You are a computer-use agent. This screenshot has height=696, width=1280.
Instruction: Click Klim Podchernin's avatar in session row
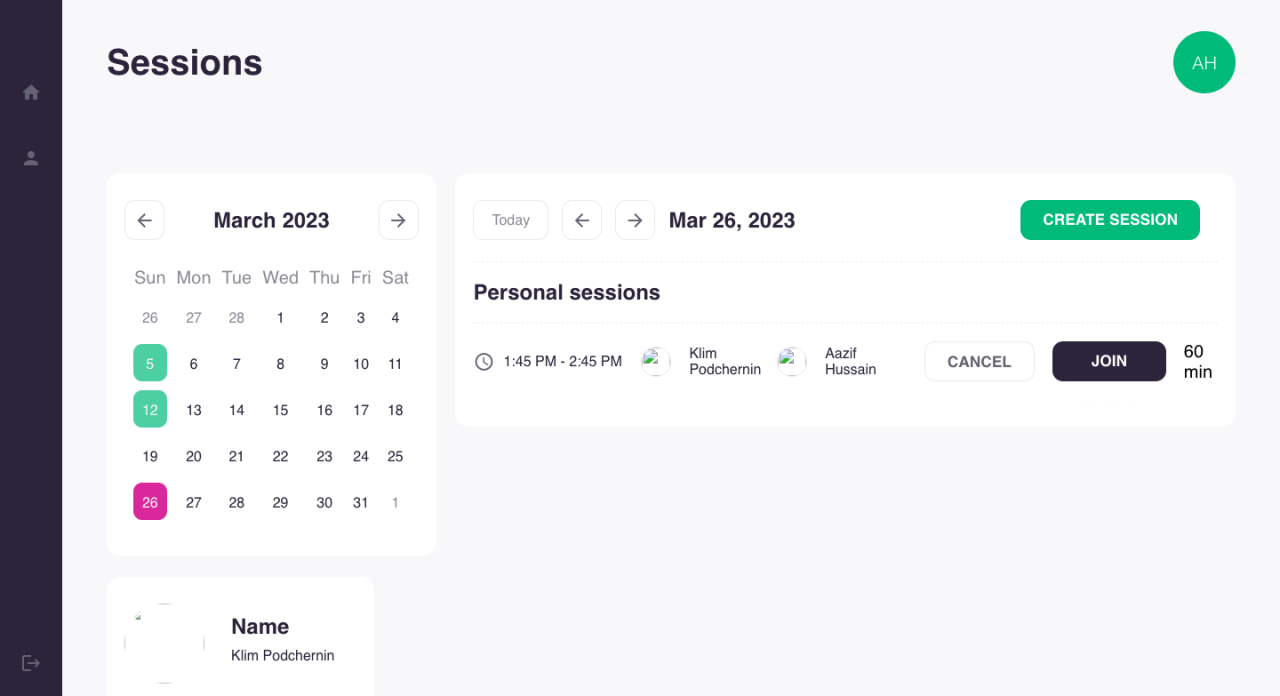click(x=656, y=361)
